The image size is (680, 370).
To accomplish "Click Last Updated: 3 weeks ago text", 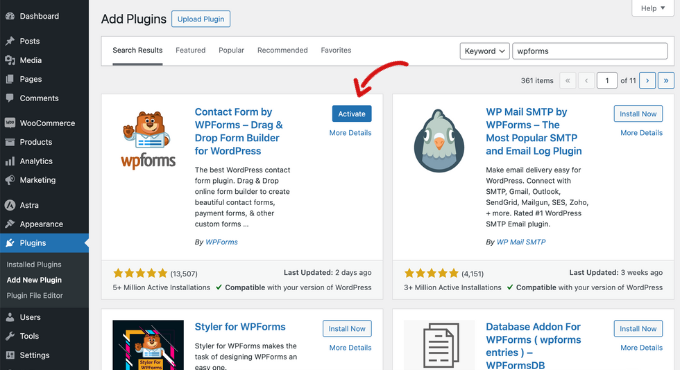I will (x=616, y=272).
